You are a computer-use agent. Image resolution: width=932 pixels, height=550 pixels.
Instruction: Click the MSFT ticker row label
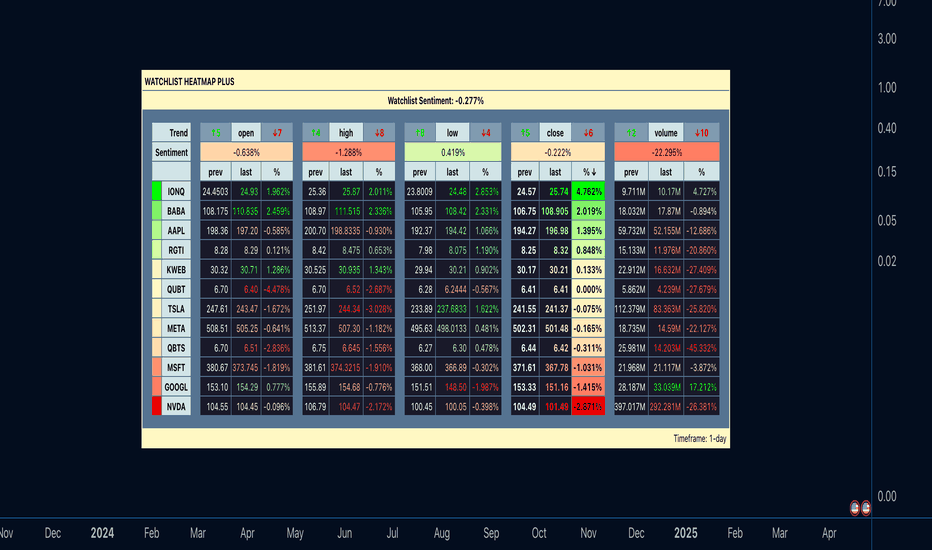click(x=177, y=367)
